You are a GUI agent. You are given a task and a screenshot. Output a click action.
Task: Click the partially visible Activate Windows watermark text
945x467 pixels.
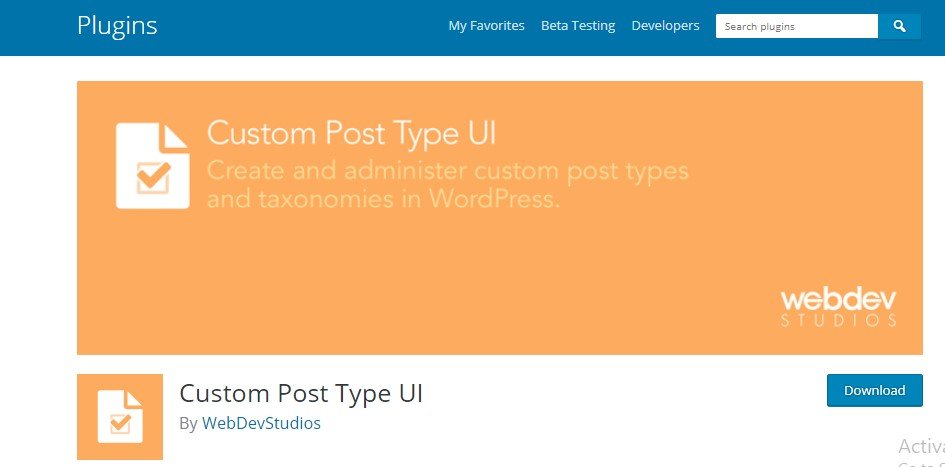pos(921,446)
